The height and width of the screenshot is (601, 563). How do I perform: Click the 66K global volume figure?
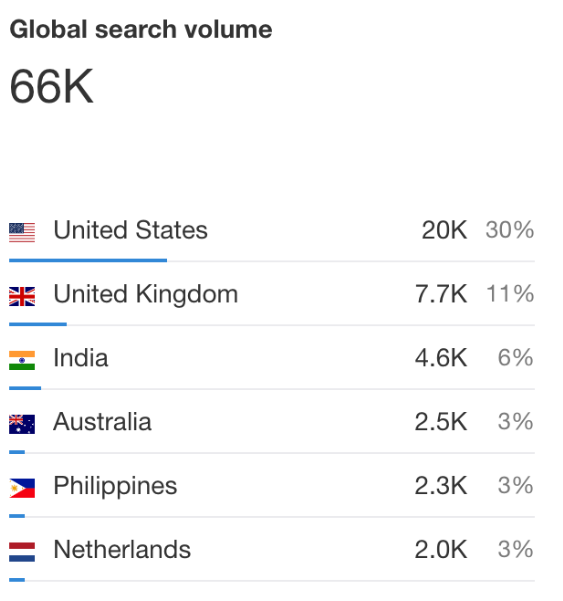tap(51, 86)
